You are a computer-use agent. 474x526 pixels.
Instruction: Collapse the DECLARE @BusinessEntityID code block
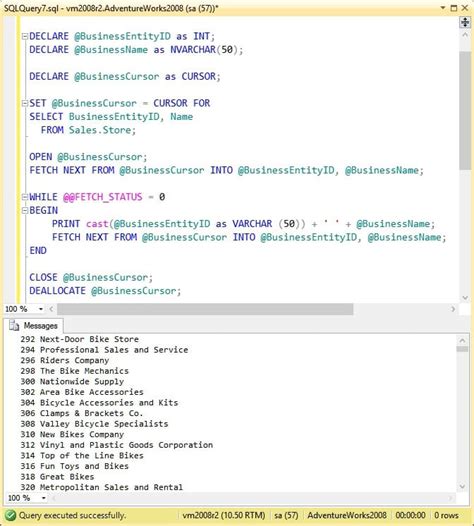pos(24,36)
